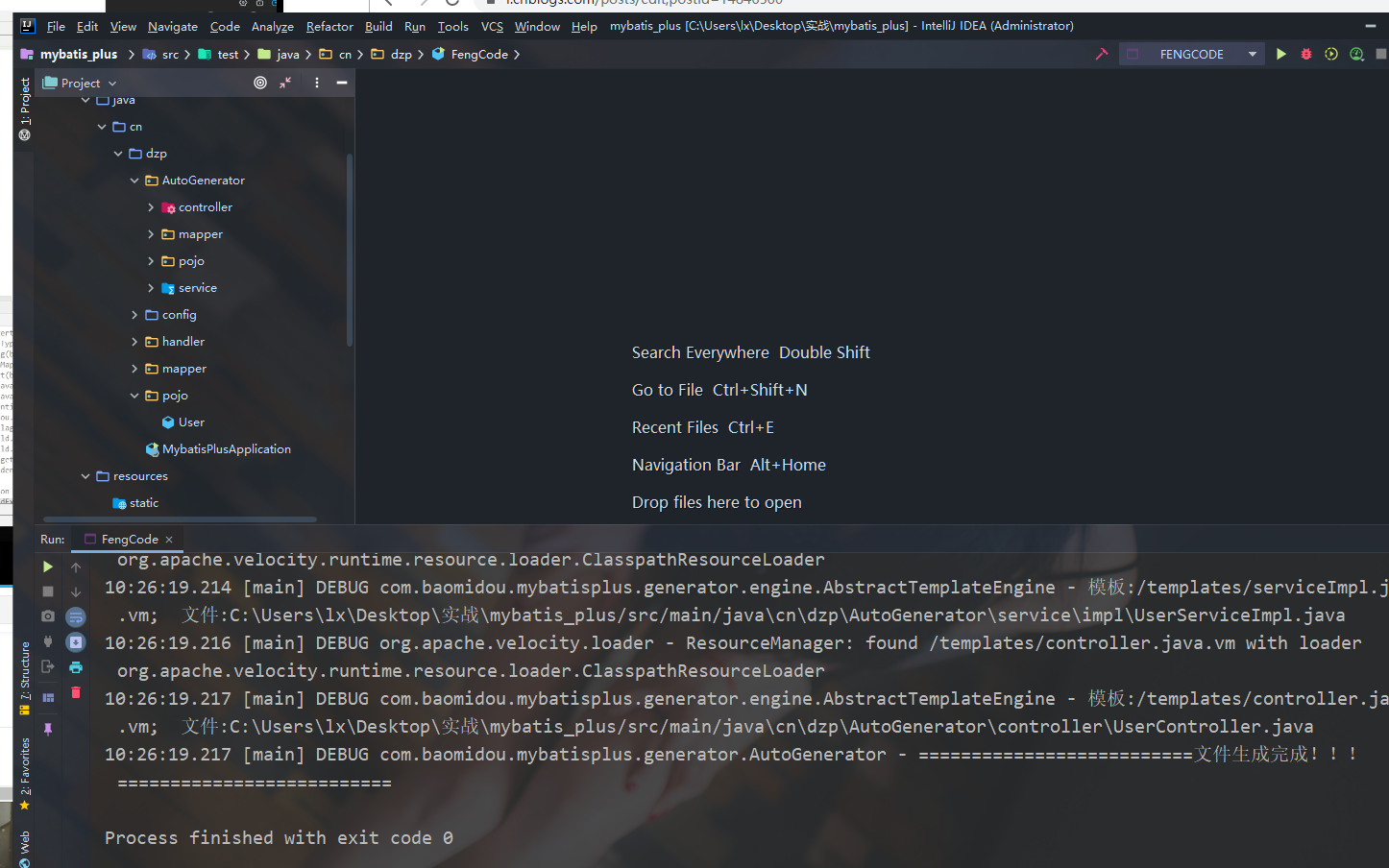This screenshot has width=1389, height=868.
Task: Open the Web tool window tab
Action: [x=25, y=847]
